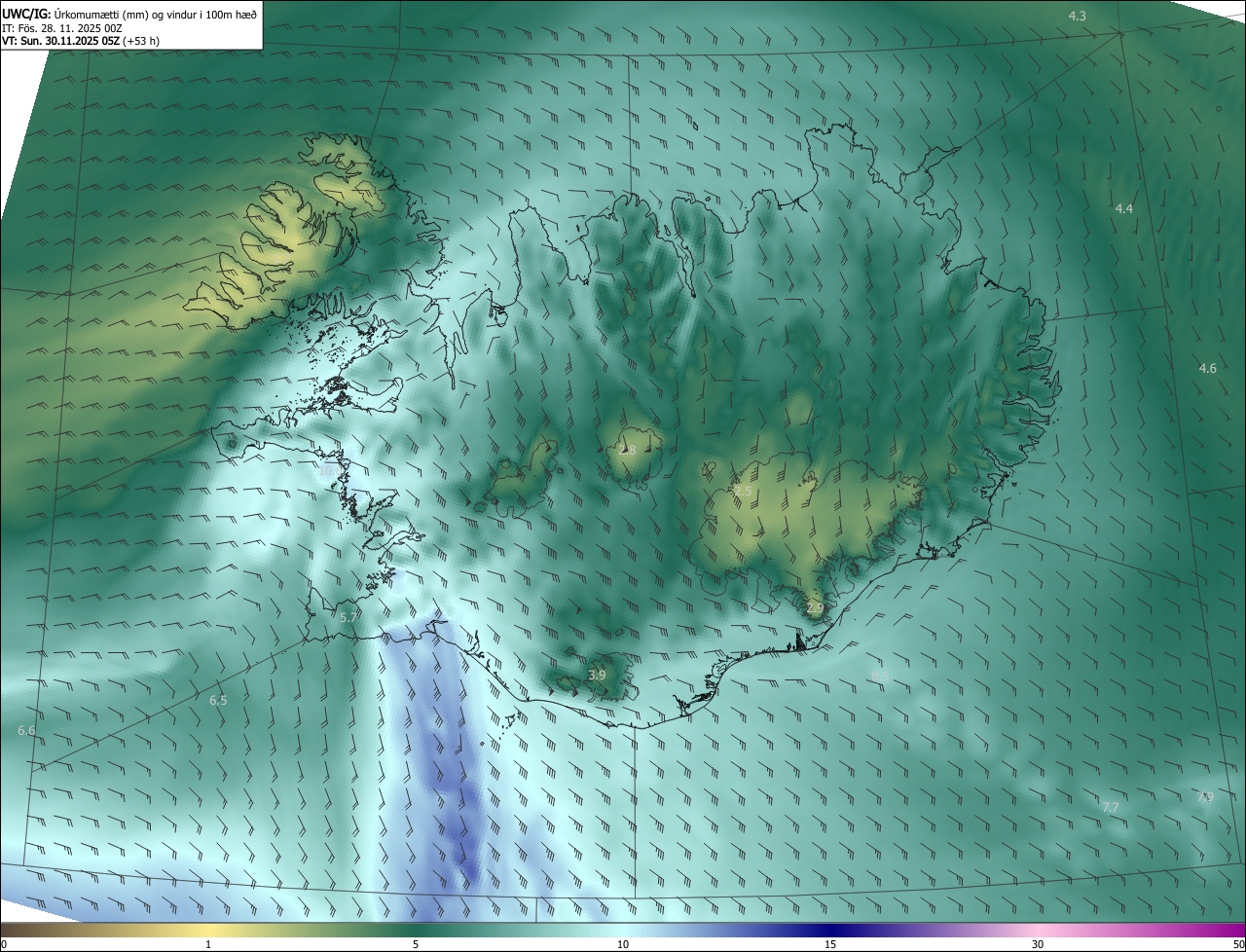1246x952 pixels.
Task: Click the colour scale label 10
Action: point(623,944)
